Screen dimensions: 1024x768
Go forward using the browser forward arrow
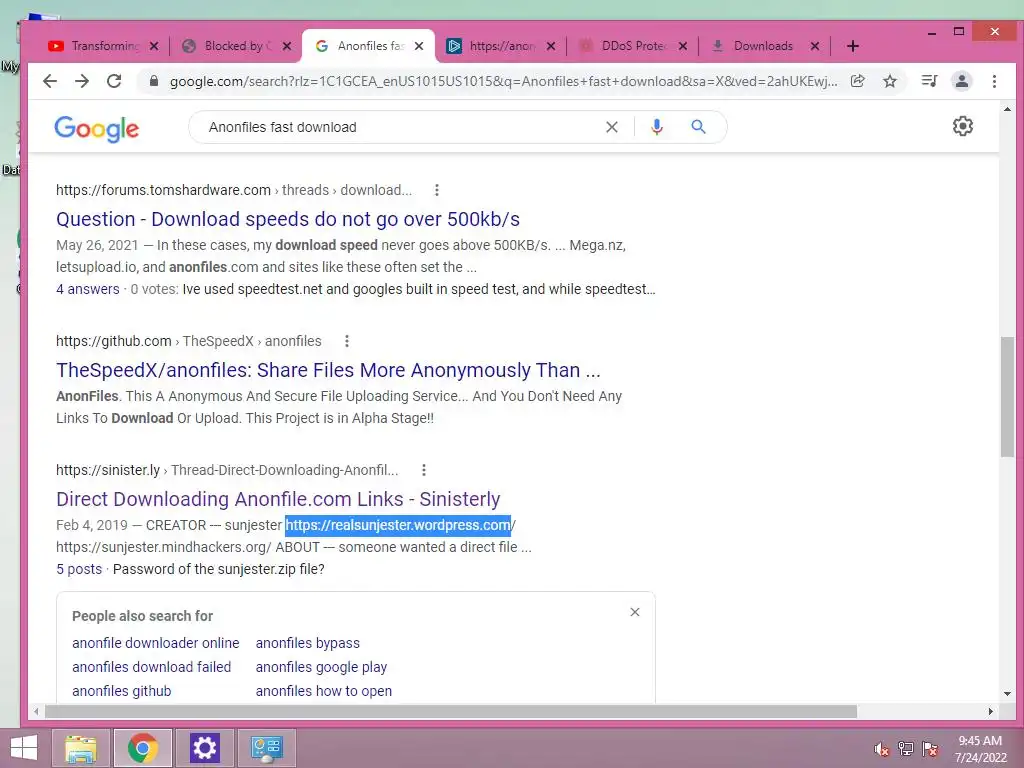82,81
